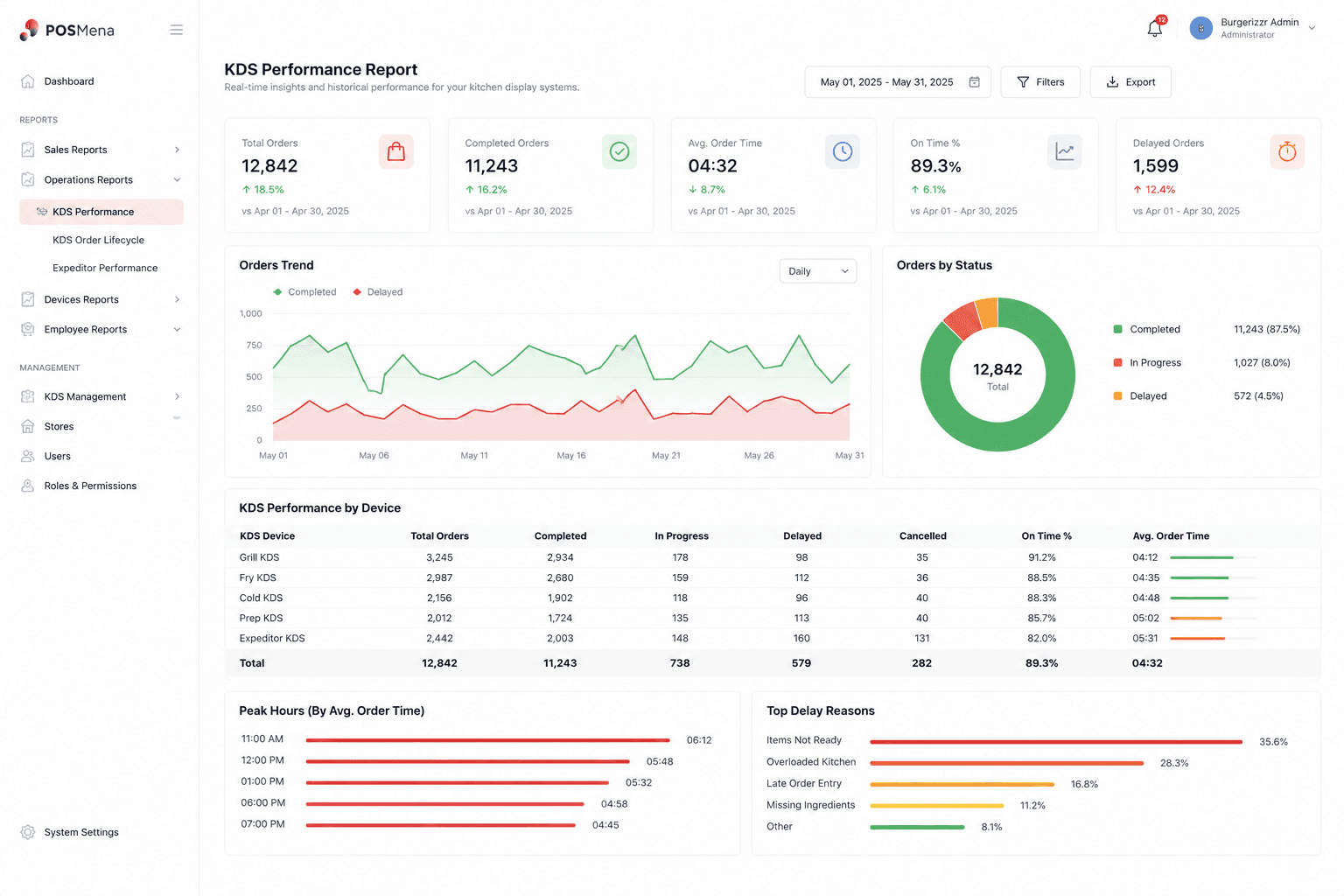
Task: Click the Burgerizzr Admin avatar
Action: pyautogui.click(x=1201, y=28)
